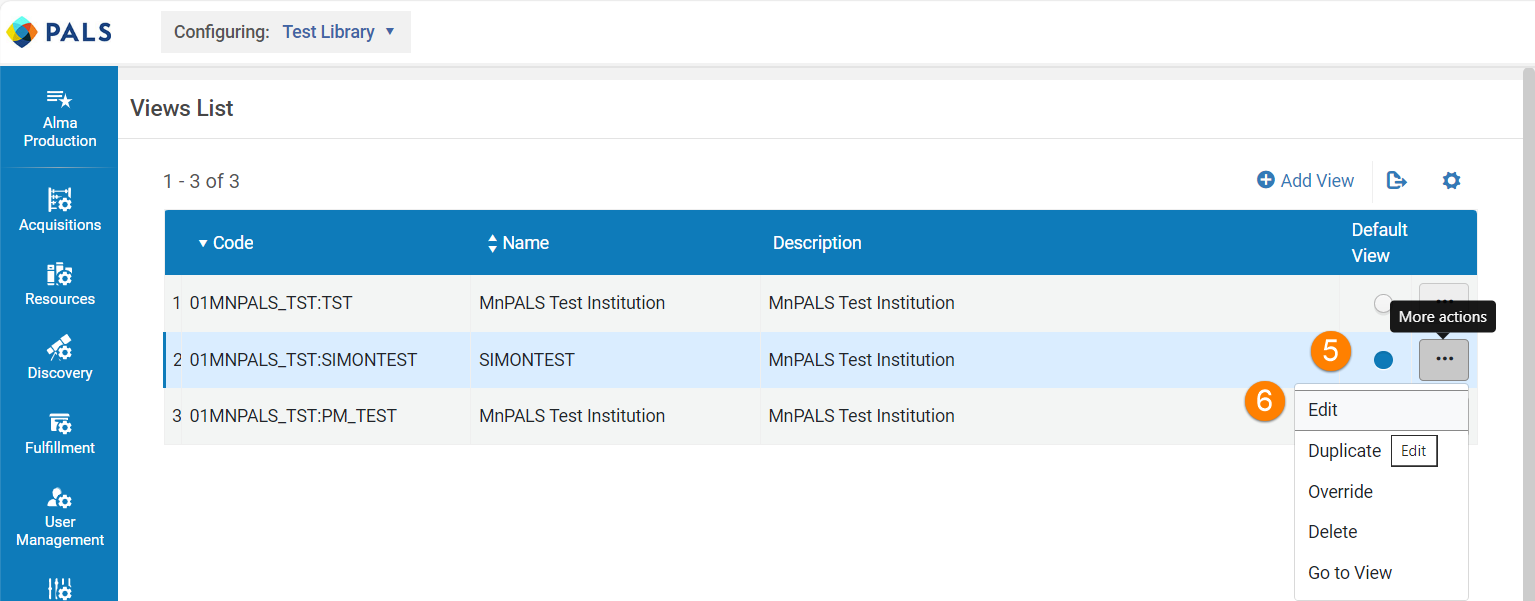This screenshot has width=1535, height=601.
Task: Open Resources configuration
Action: [x=60, y=284]
